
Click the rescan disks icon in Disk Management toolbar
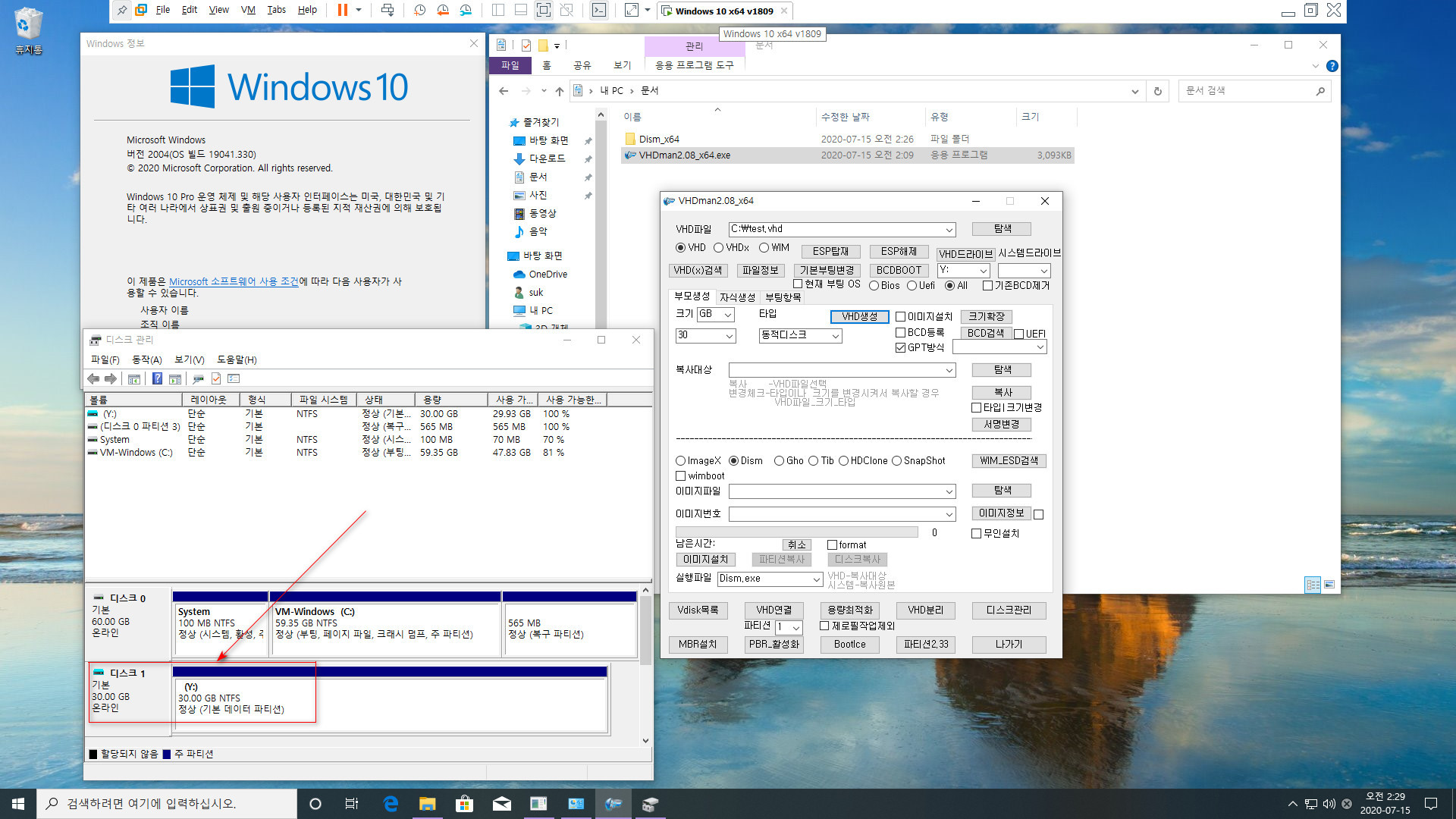click(198, 378)
